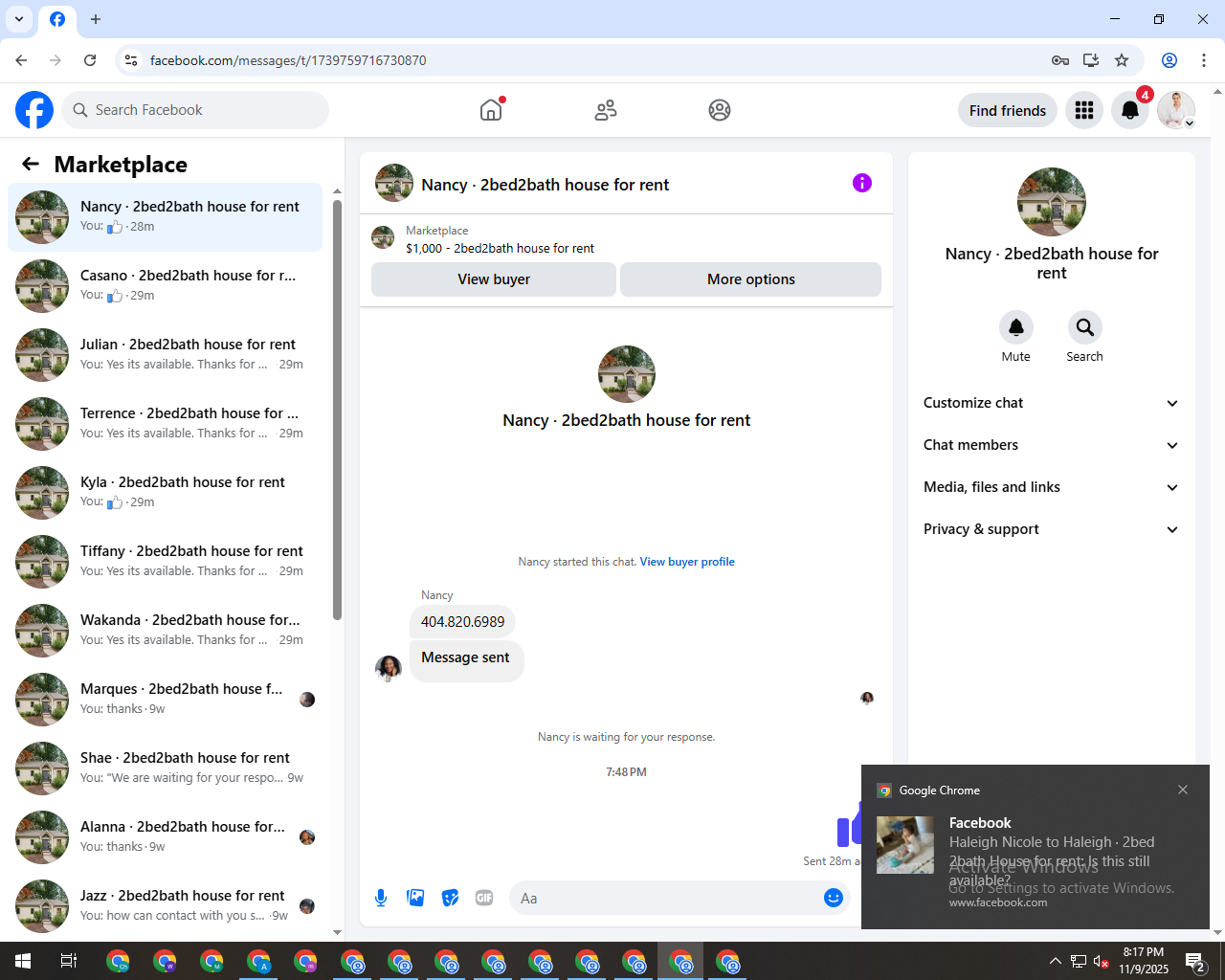The height and width of the screenshot is (980, 1225).
Task: Open the Chrome tab search dropdown
Action: pyautogui.click(x=19, y=19)
